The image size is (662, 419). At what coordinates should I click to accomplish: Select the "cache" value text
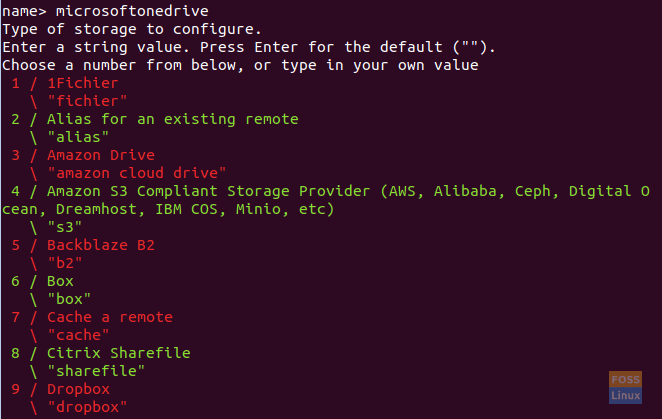pos(78,335)
